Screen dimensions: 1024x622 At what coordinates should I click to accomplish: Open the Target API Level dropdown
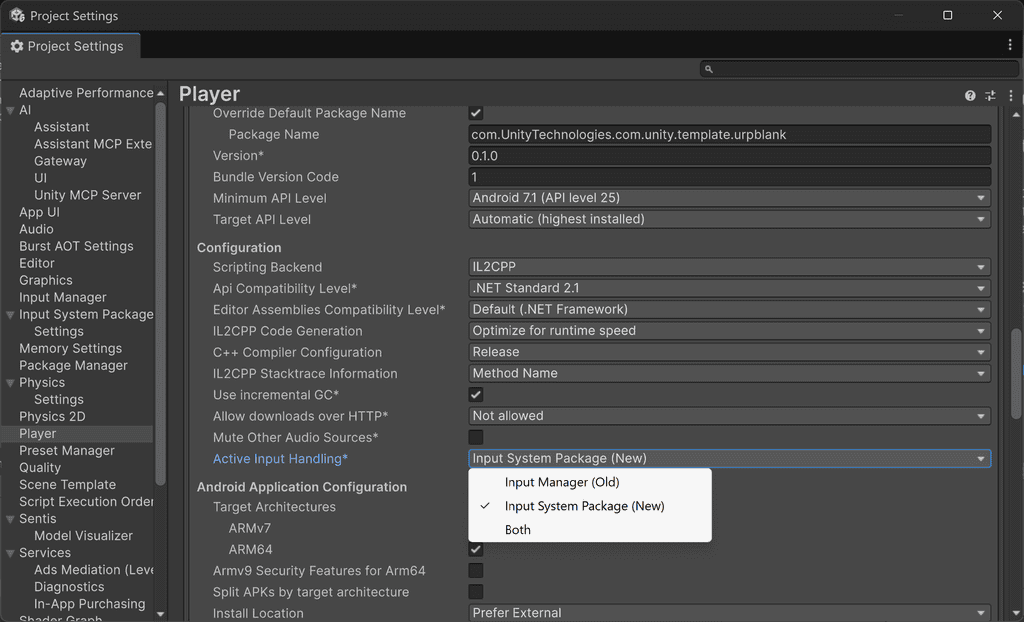coord(729,220)
